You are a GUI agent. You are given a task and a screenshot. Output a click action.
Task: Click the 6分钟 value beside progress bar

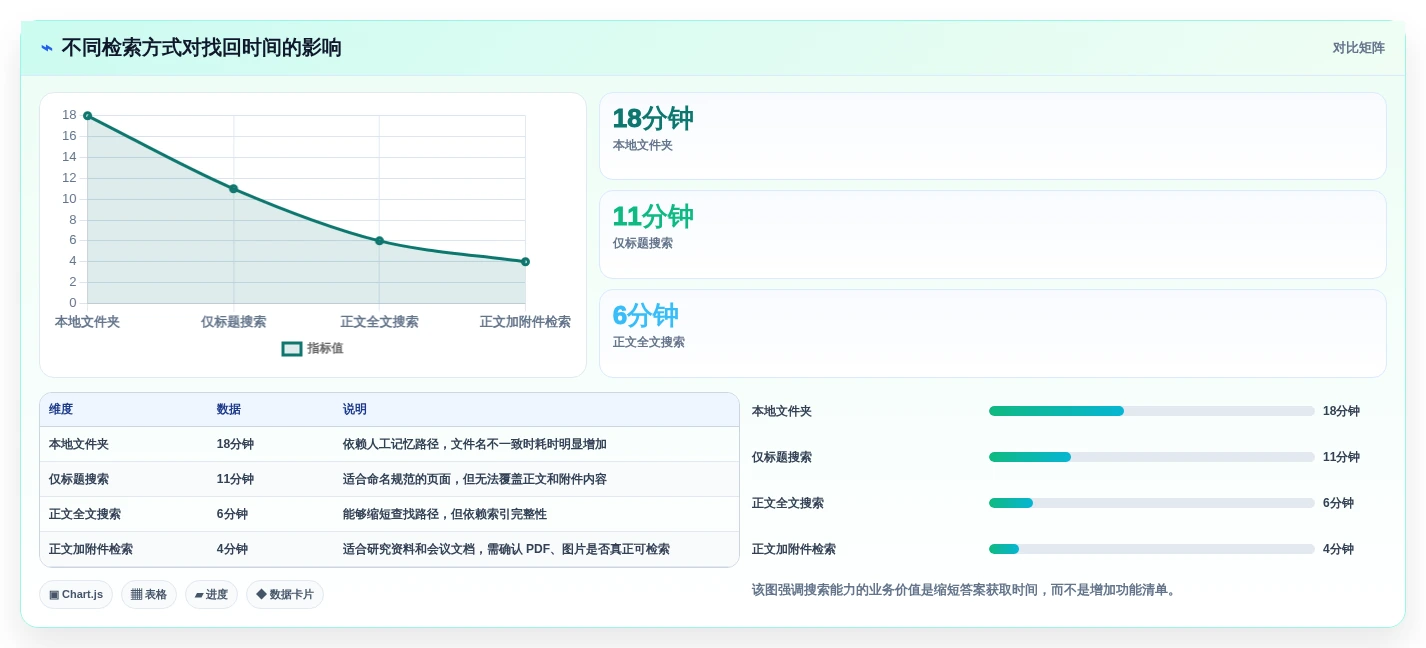(1338, 503)
